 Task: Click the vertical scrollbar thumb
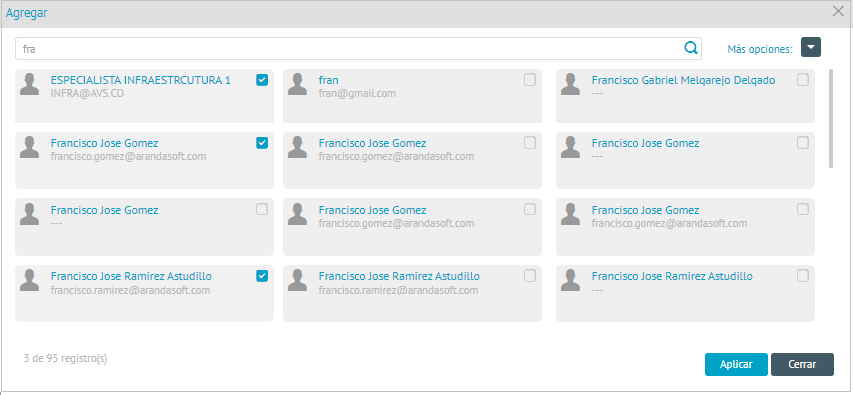[830, 118]
